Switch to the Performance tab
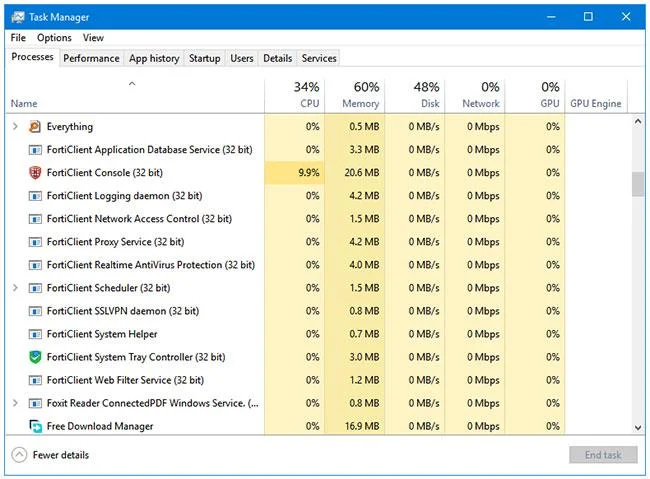650x479 pixels. [91, 58]
